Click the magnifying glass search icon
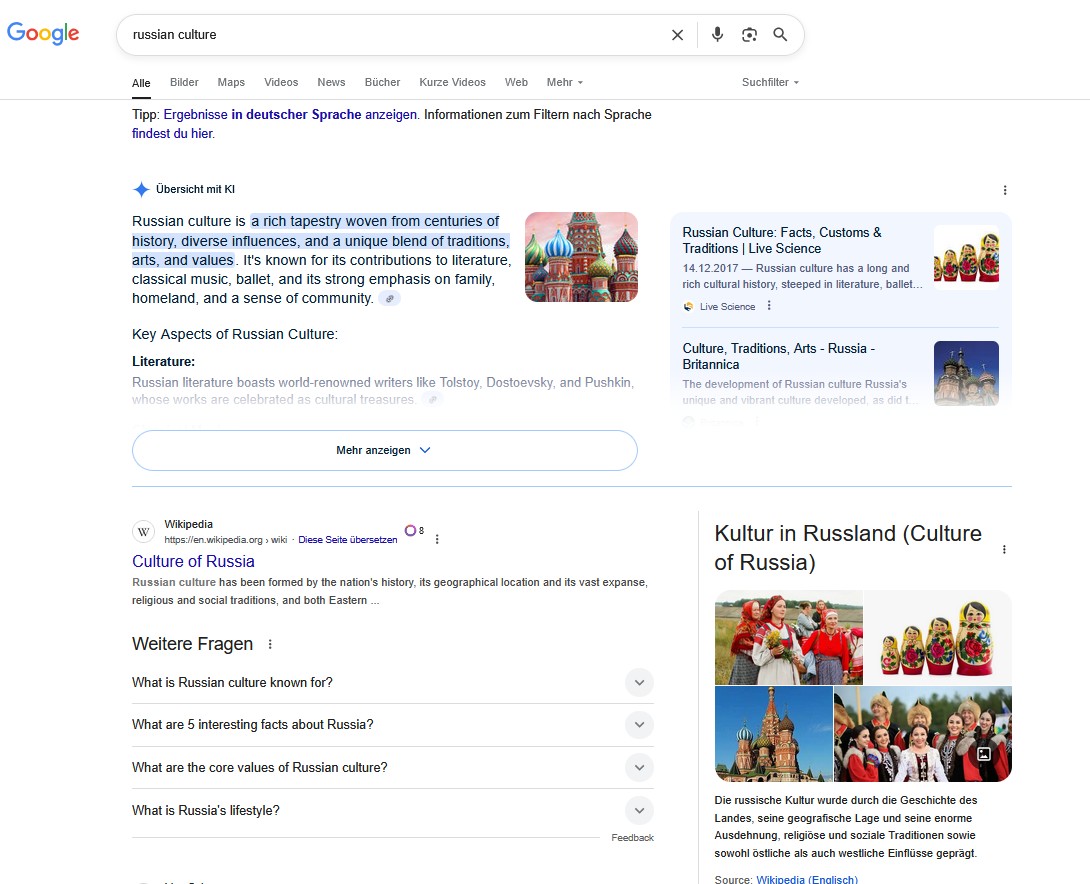 pos(780,35)
